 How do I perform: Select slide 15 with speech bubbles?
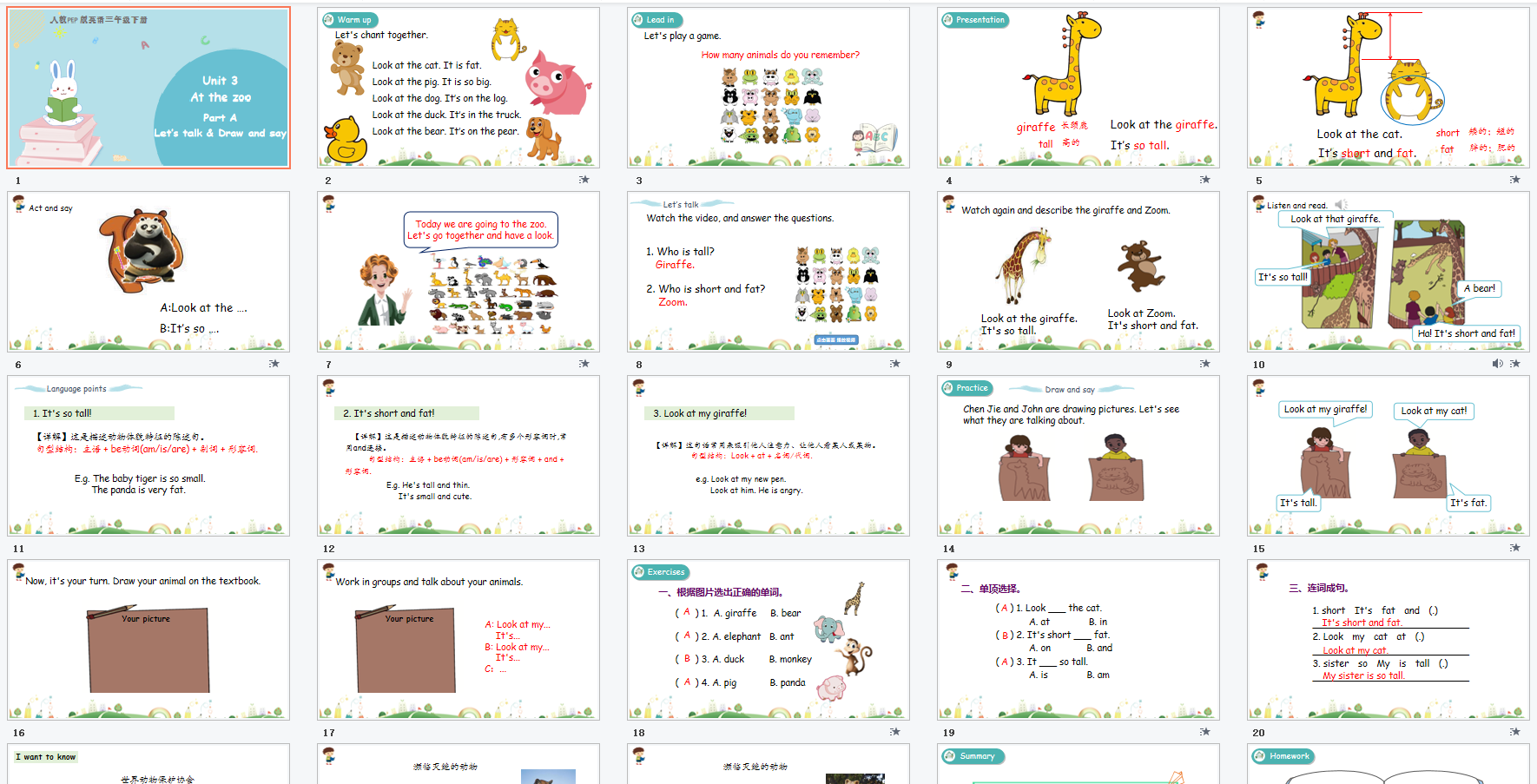click(x=1389, y=456)
